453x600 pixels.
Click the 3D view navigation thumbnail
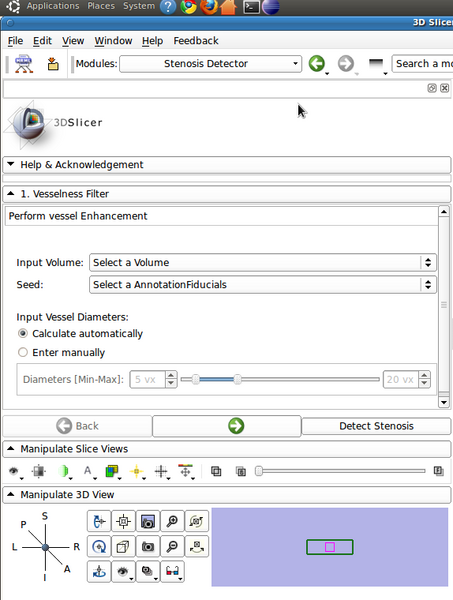(330, 547)
